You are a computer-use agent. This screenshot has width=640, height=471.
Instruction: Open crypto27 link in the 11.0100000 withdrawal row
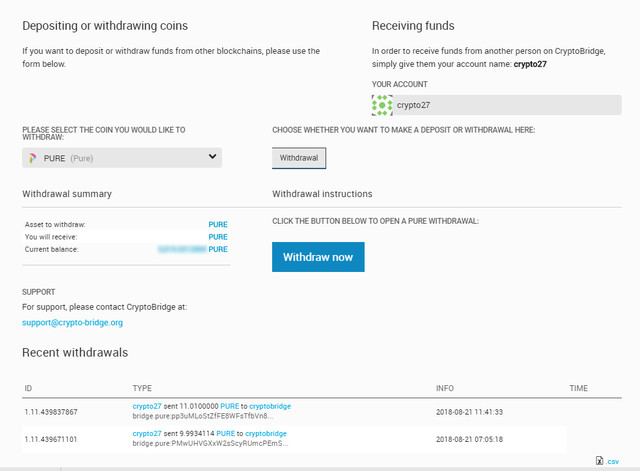pos(147,406)
